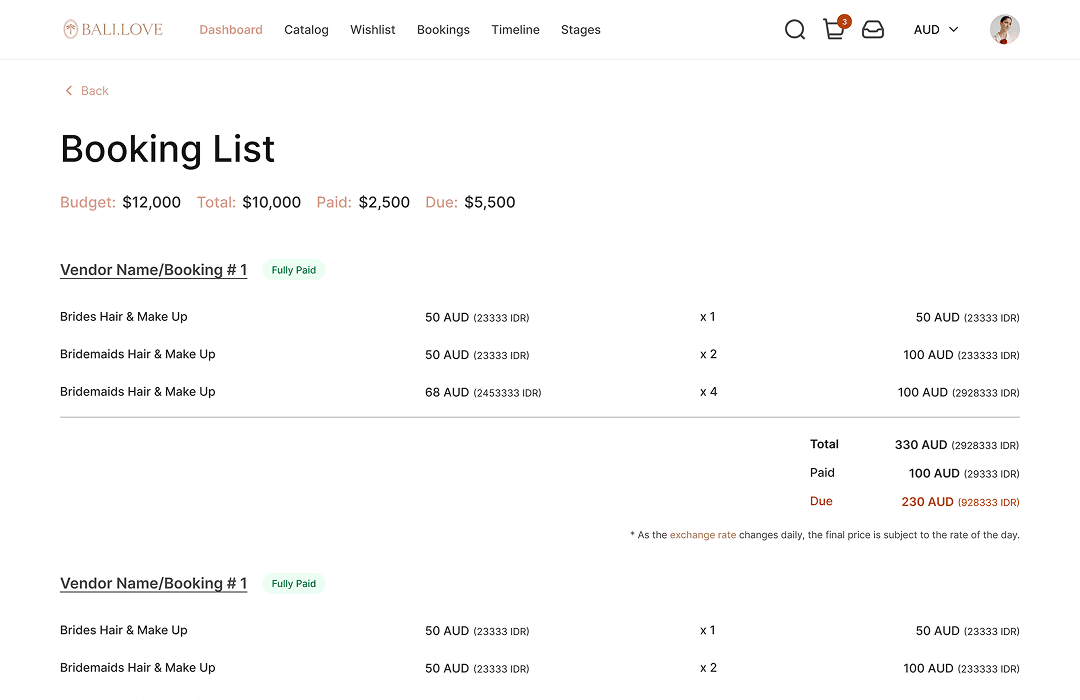1080x700 pixels.
Task: Click the Bali.Love palm logo
Action: 70,30
